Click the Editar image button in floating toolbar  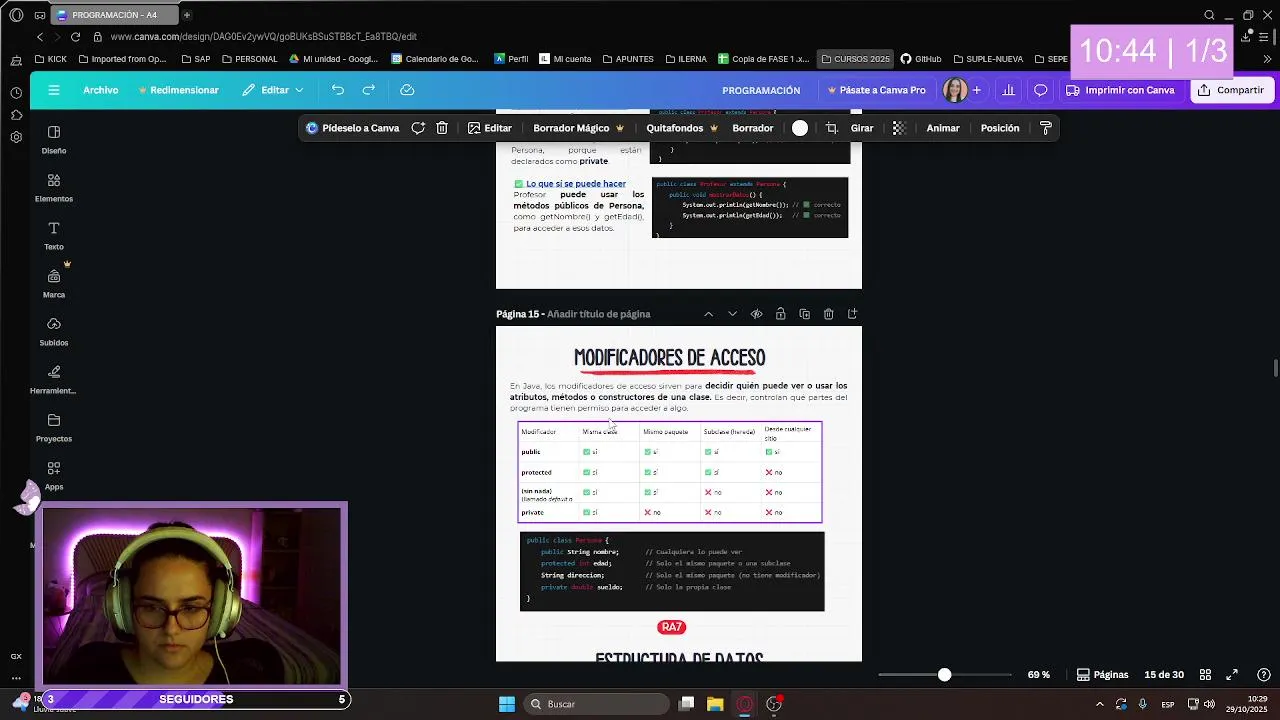coord(489,128)
